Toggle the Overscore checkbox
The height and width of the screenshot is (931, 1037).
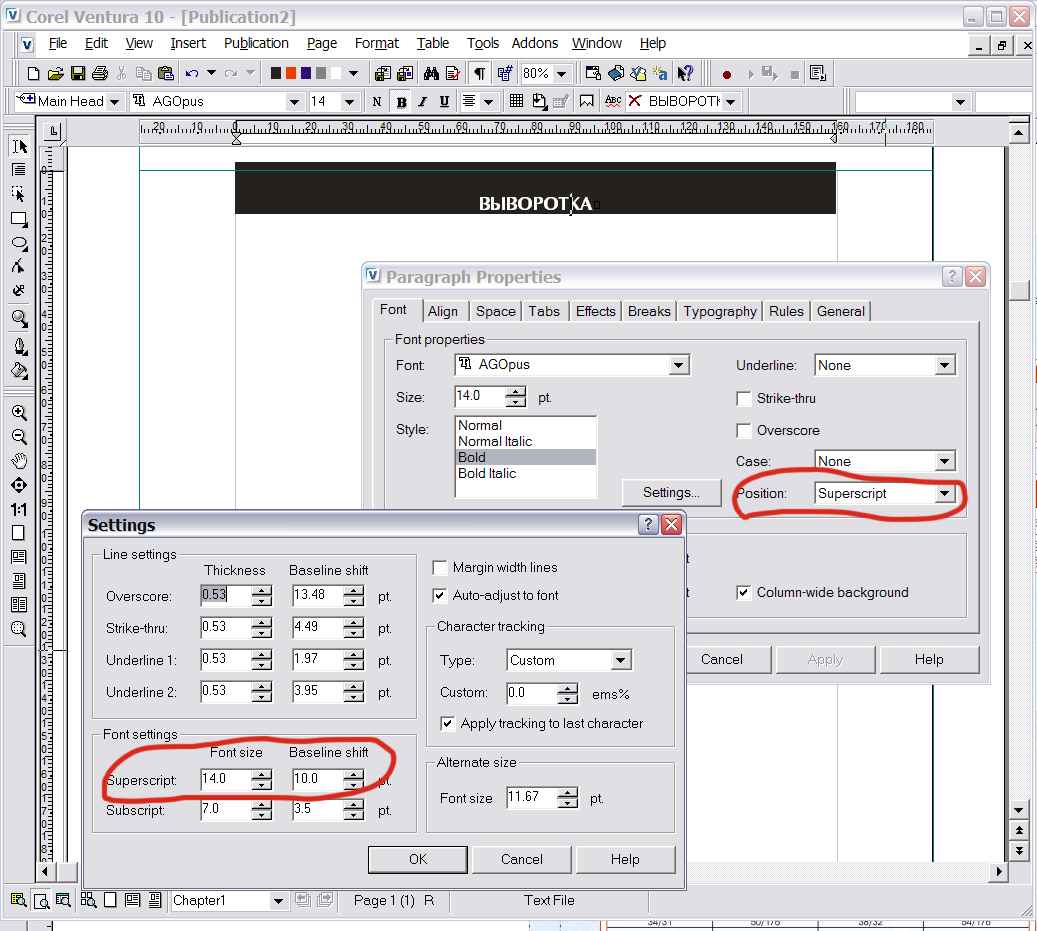coord(743,431)
